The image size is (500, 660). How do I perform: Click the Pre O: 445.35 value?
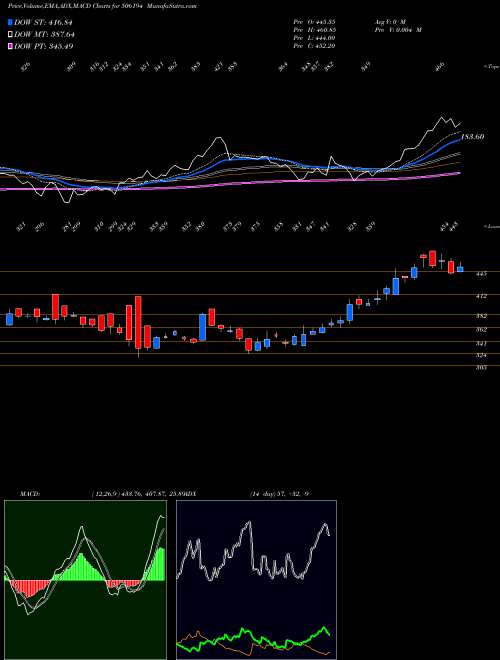314,21
